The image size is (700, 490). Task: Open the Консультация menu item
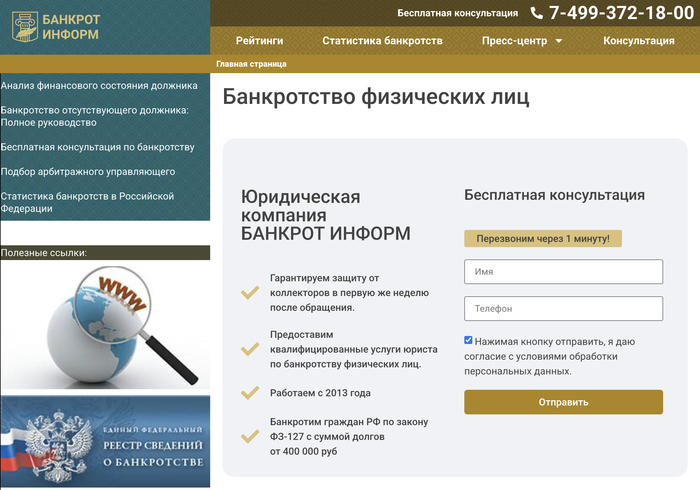639,41
